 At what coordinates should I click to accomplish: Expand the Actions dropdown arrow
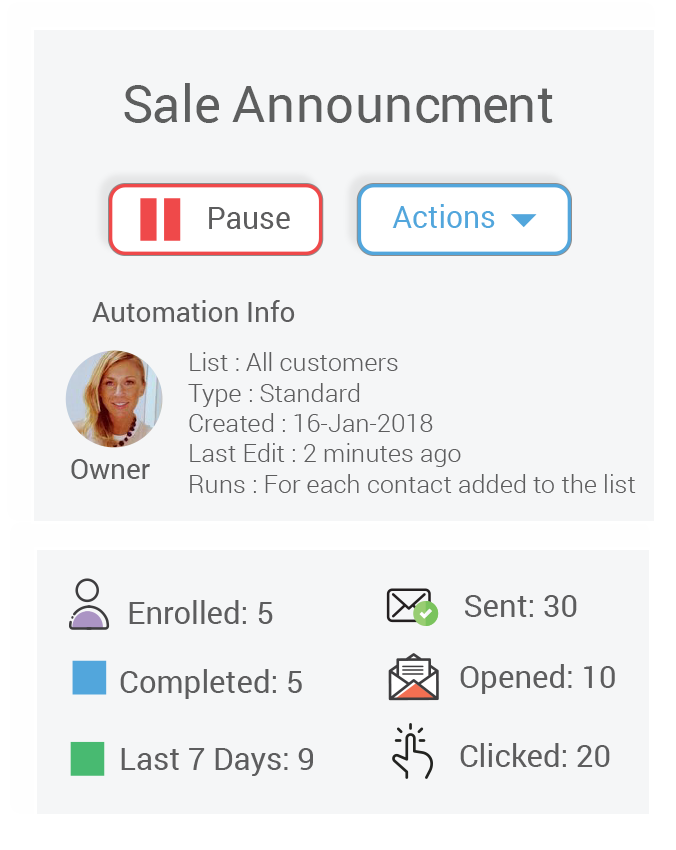pos(523,220)
